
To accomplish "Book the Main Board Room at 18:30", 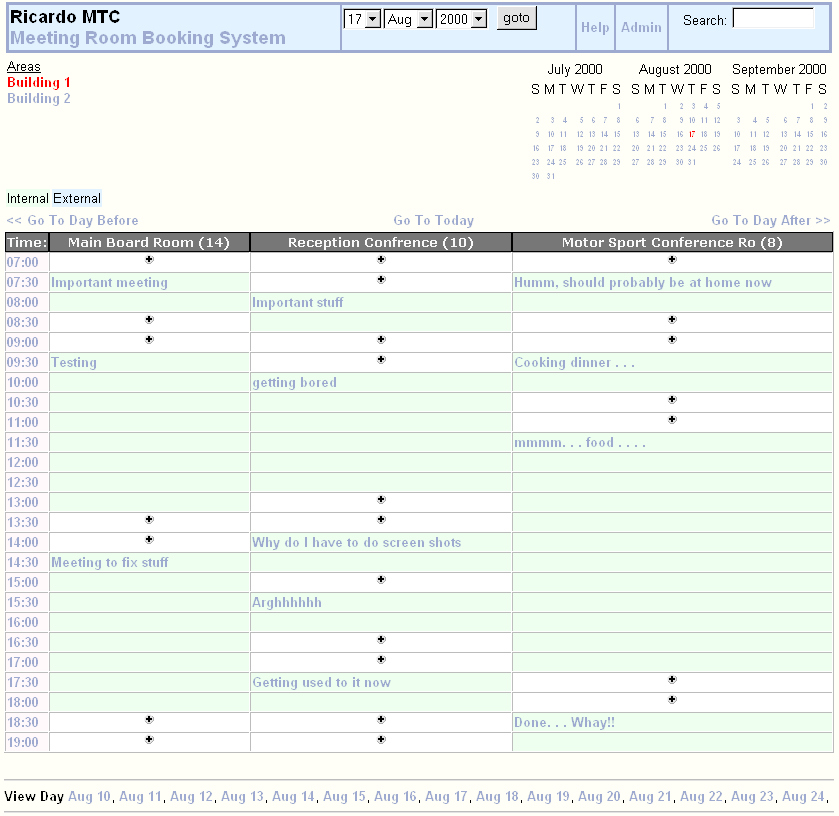I will (149, 720).
